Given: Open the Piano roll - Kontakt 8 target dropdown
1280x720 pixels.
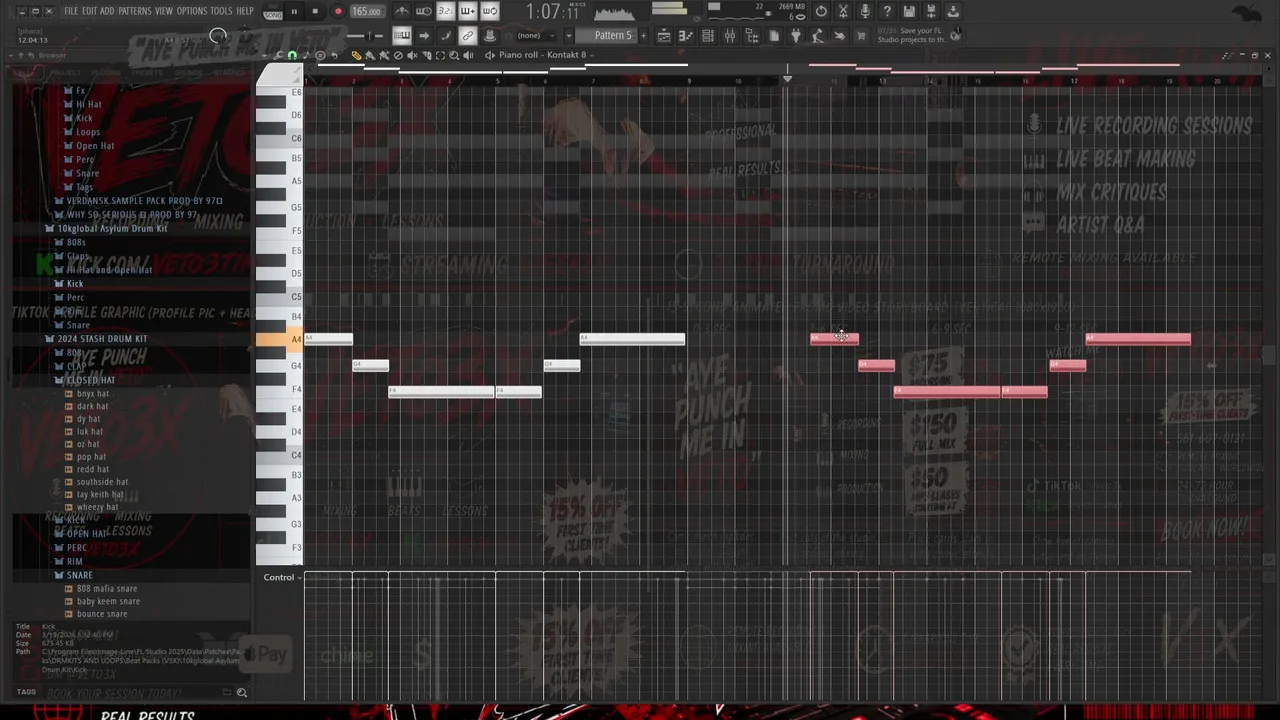Looking at the screenshot, I should [x=542, y=55].
